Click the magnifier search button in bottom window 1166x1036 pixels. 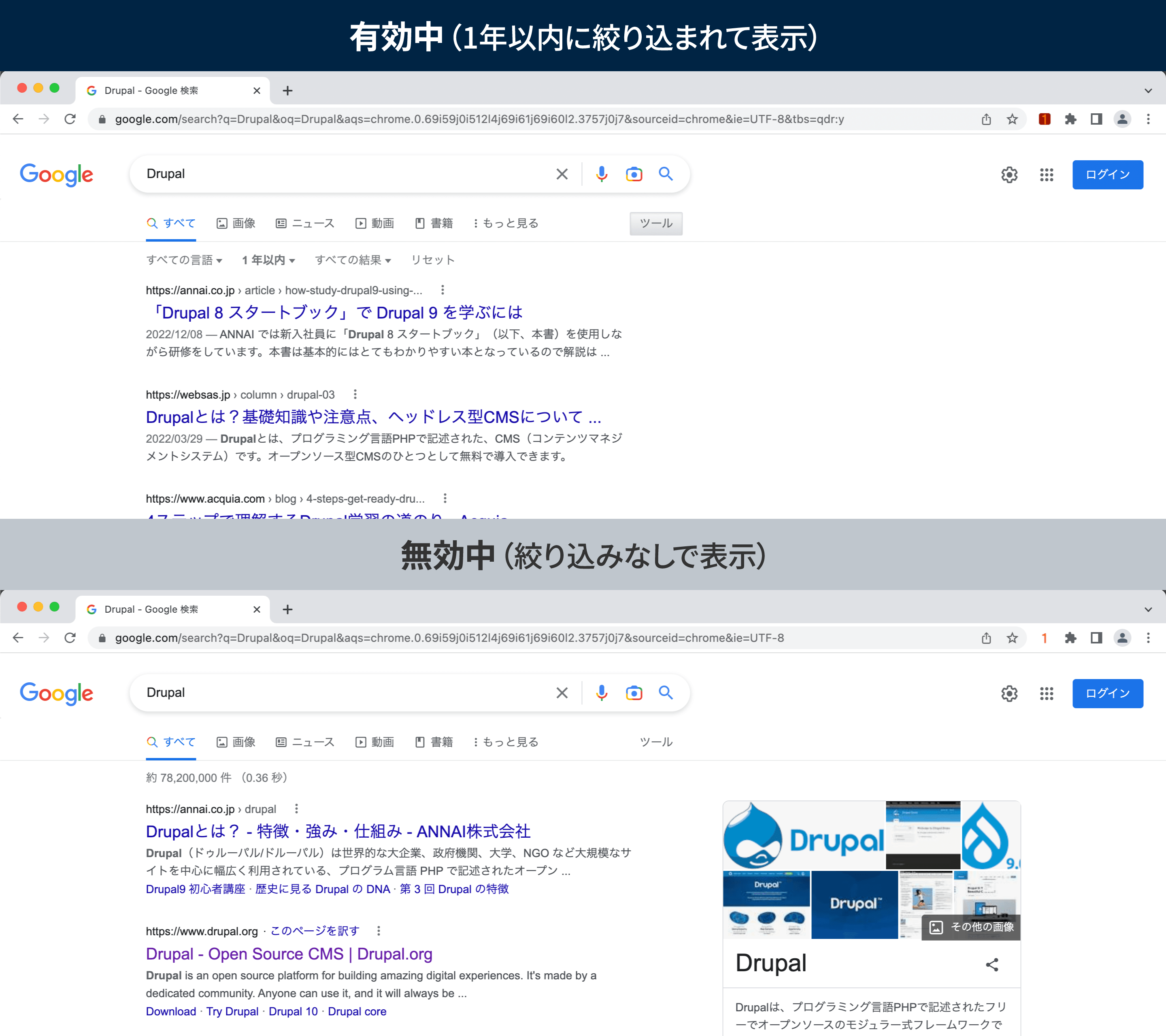pyautogui.click(x=666, y=693)
